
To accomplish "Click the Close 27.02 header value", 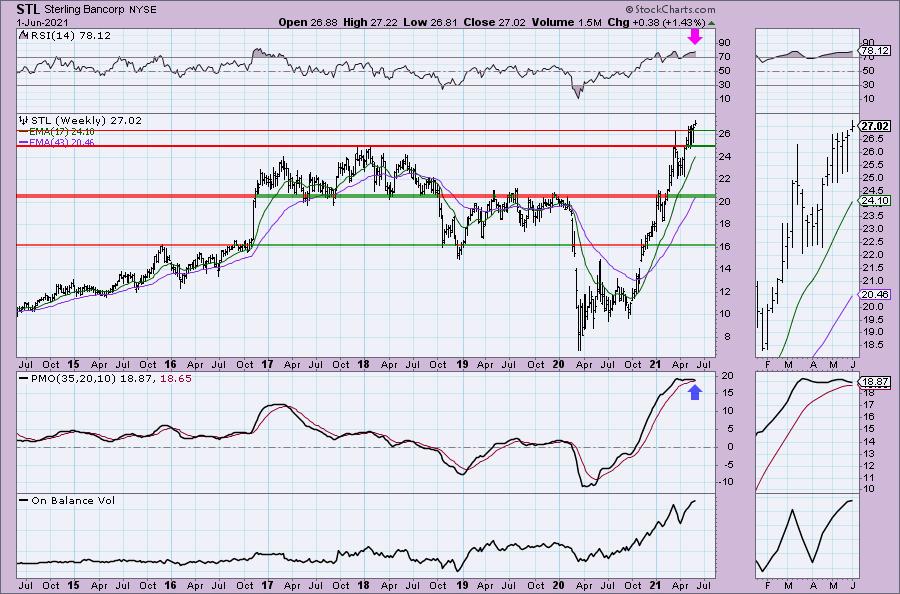I will click(x=494, y=22).
